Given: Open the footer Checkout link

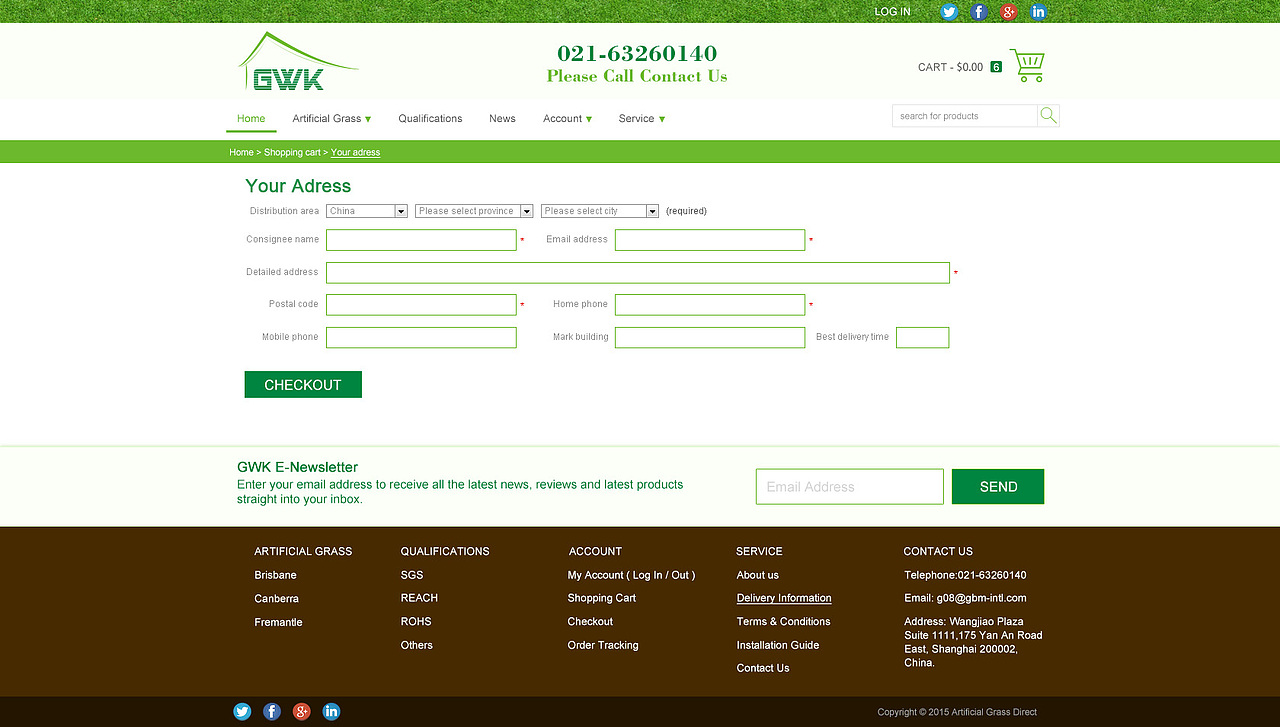Looking at the screenshot, I should [x=590, y=622].
